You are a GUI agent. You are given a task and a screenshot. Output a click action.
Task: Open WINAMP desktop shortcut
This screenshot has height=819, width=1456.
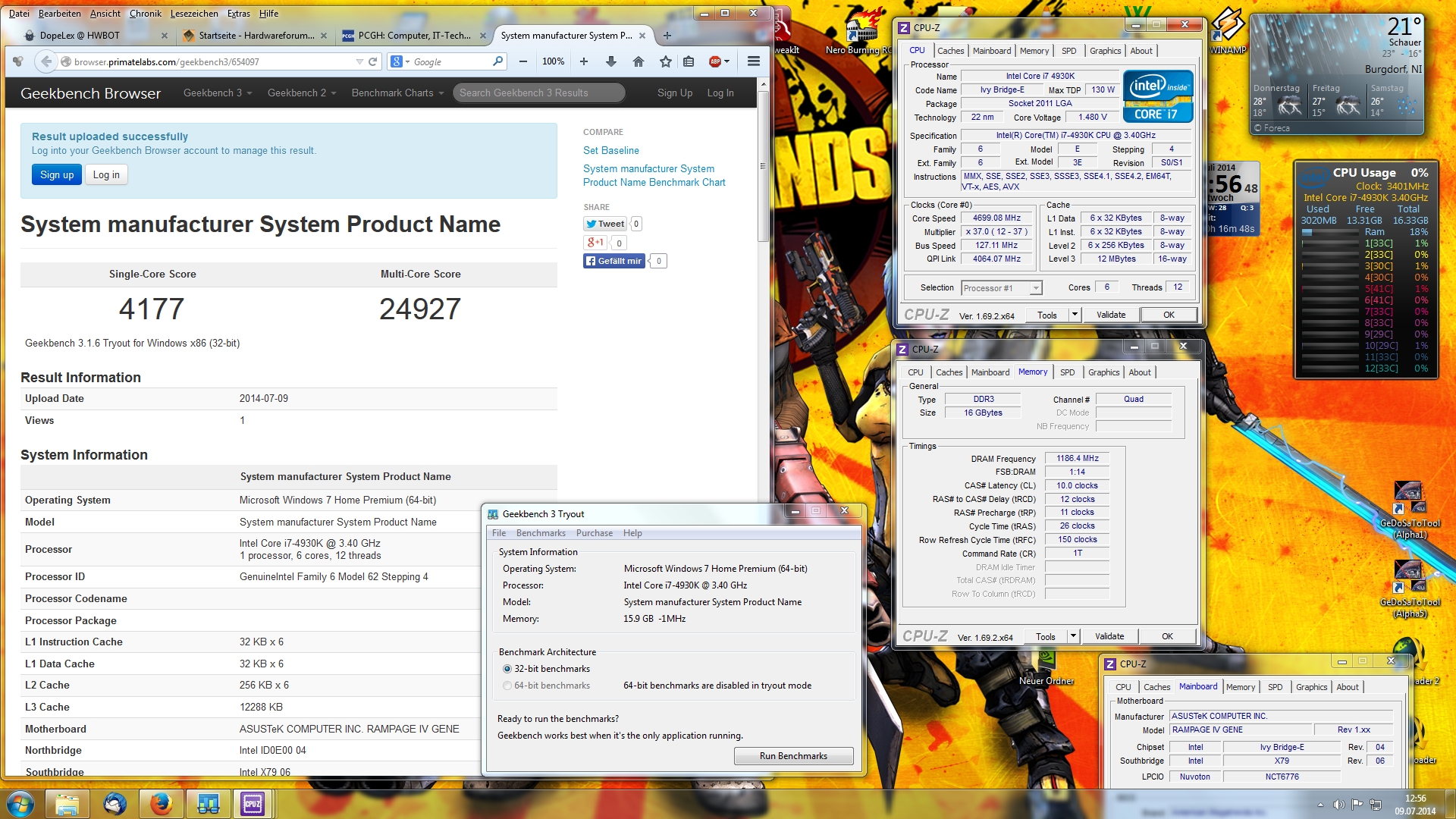(1228, 30)
